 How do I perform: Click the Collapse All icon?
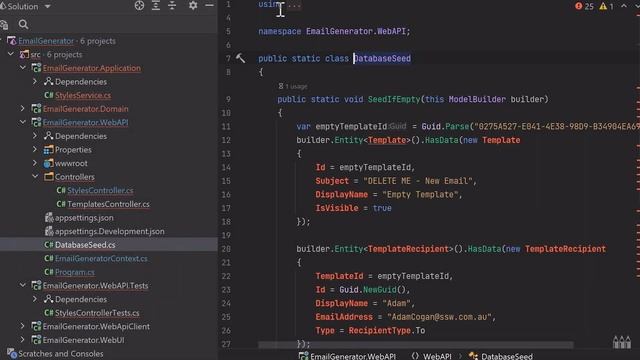[x=172, y=6]
